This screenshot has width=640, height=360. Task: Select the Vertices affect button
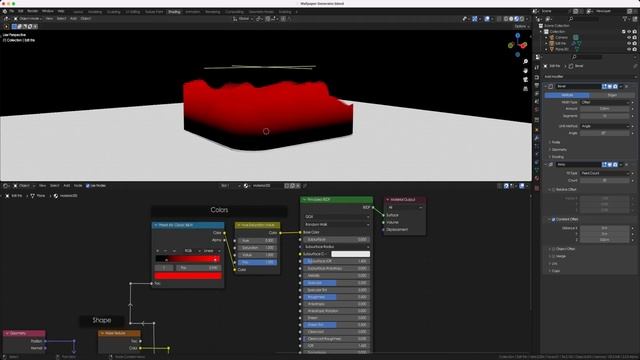[567, 95]
